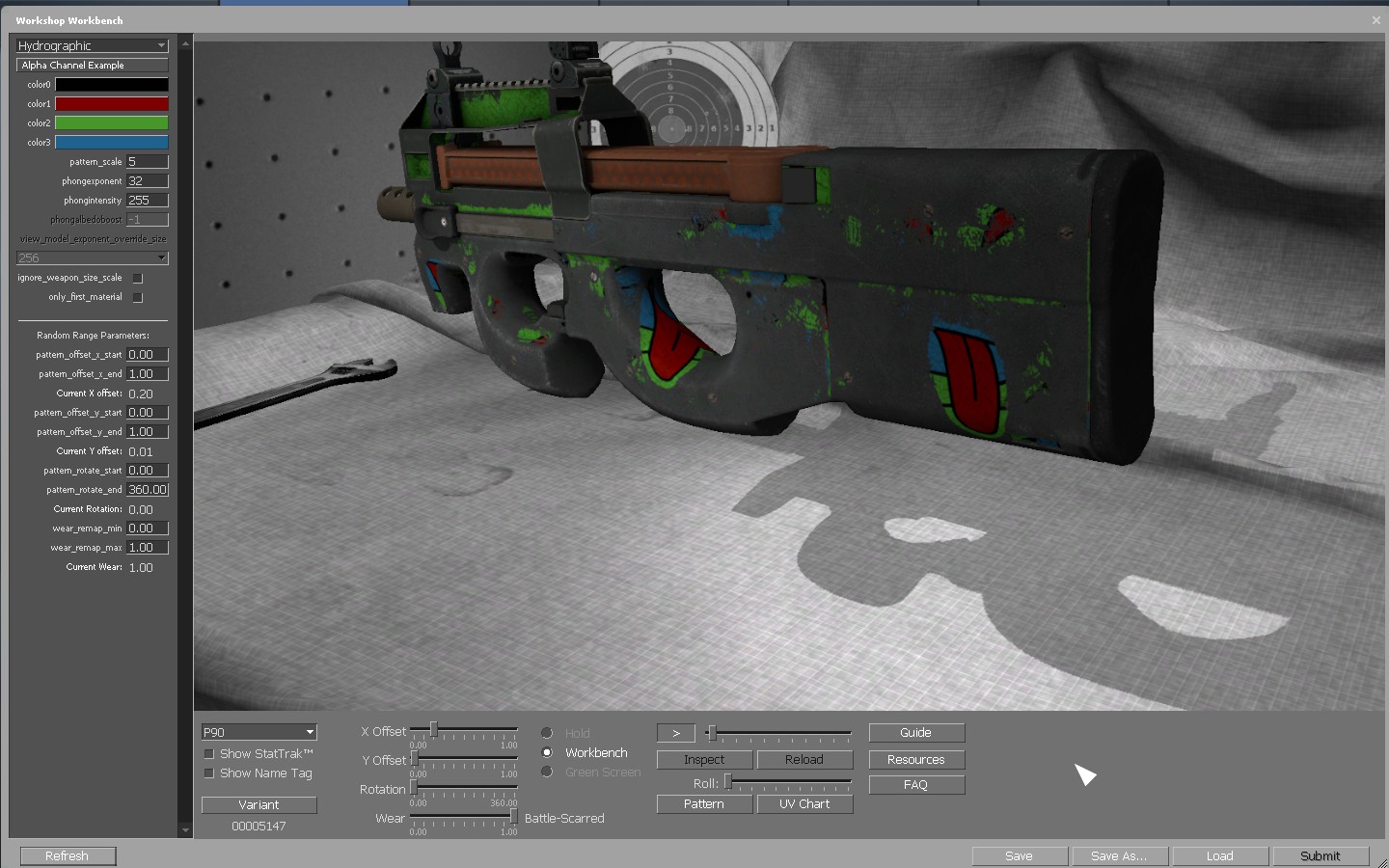Click the Pattern button

click(x=704, y=804)
